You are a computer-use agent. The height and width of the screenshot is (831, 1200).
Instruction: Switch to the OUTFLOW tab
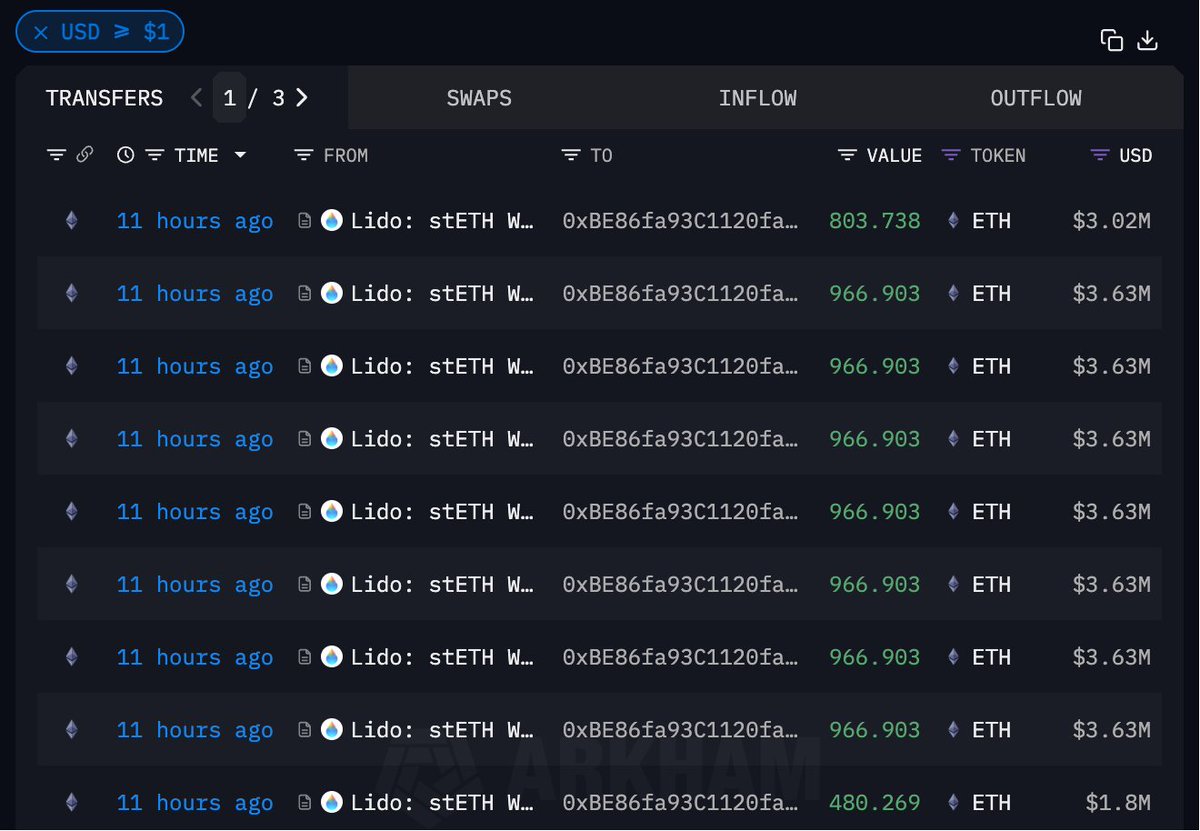(x=1035, y=98)
